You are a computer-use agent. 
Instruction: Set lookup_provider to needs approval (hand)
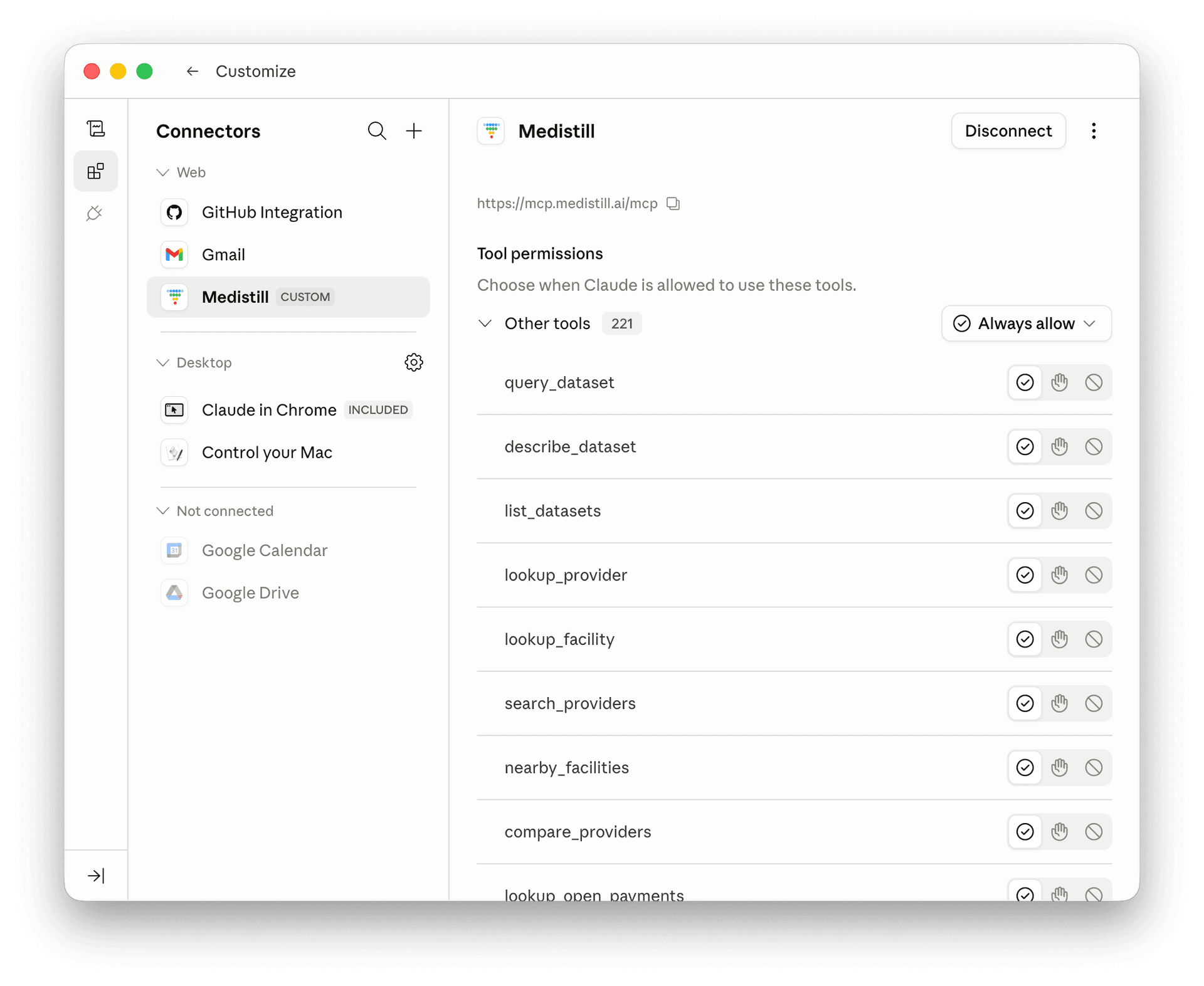1060,575
